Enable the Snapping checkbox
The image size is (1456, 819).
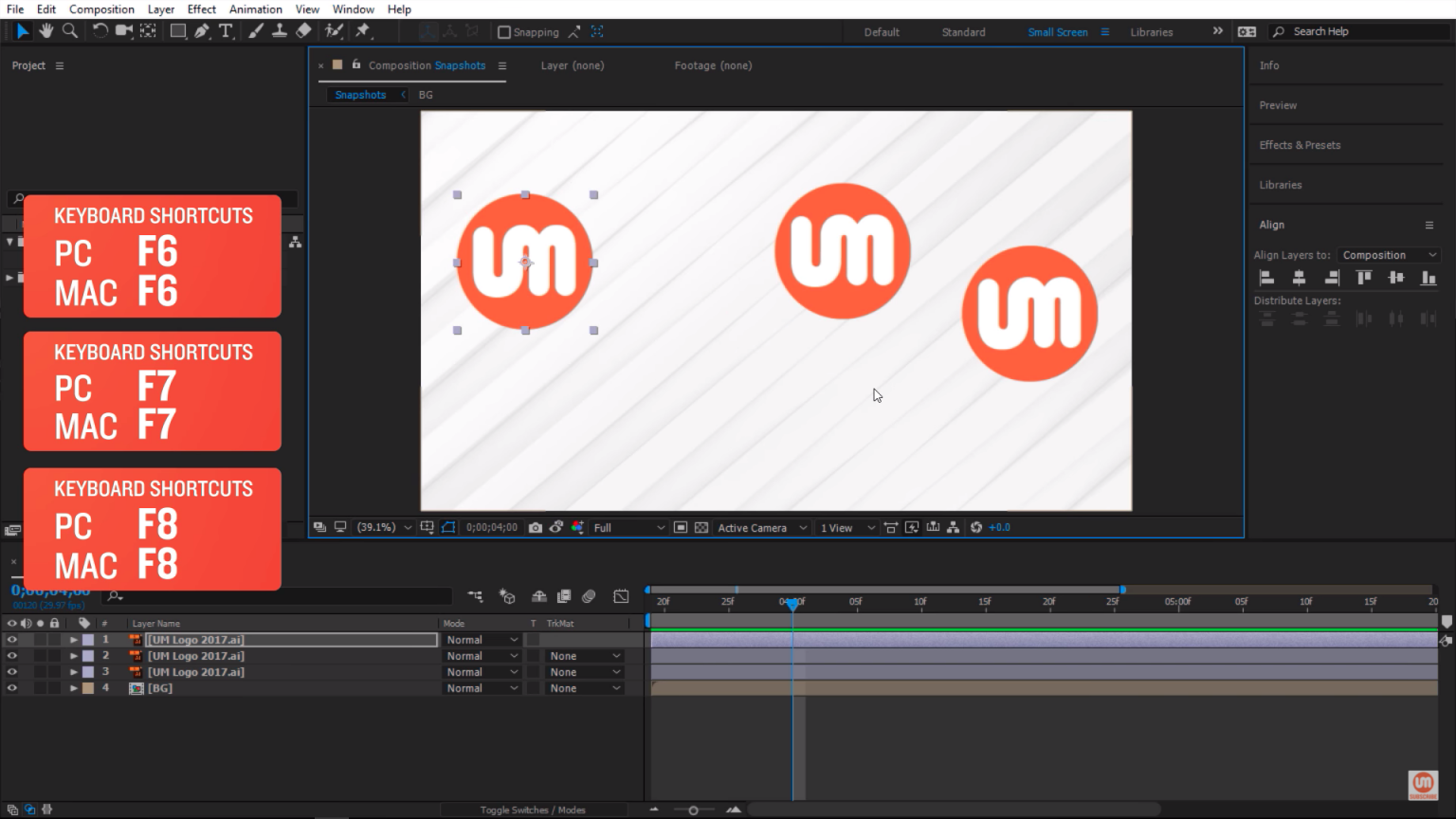click(x=504, y=32)
